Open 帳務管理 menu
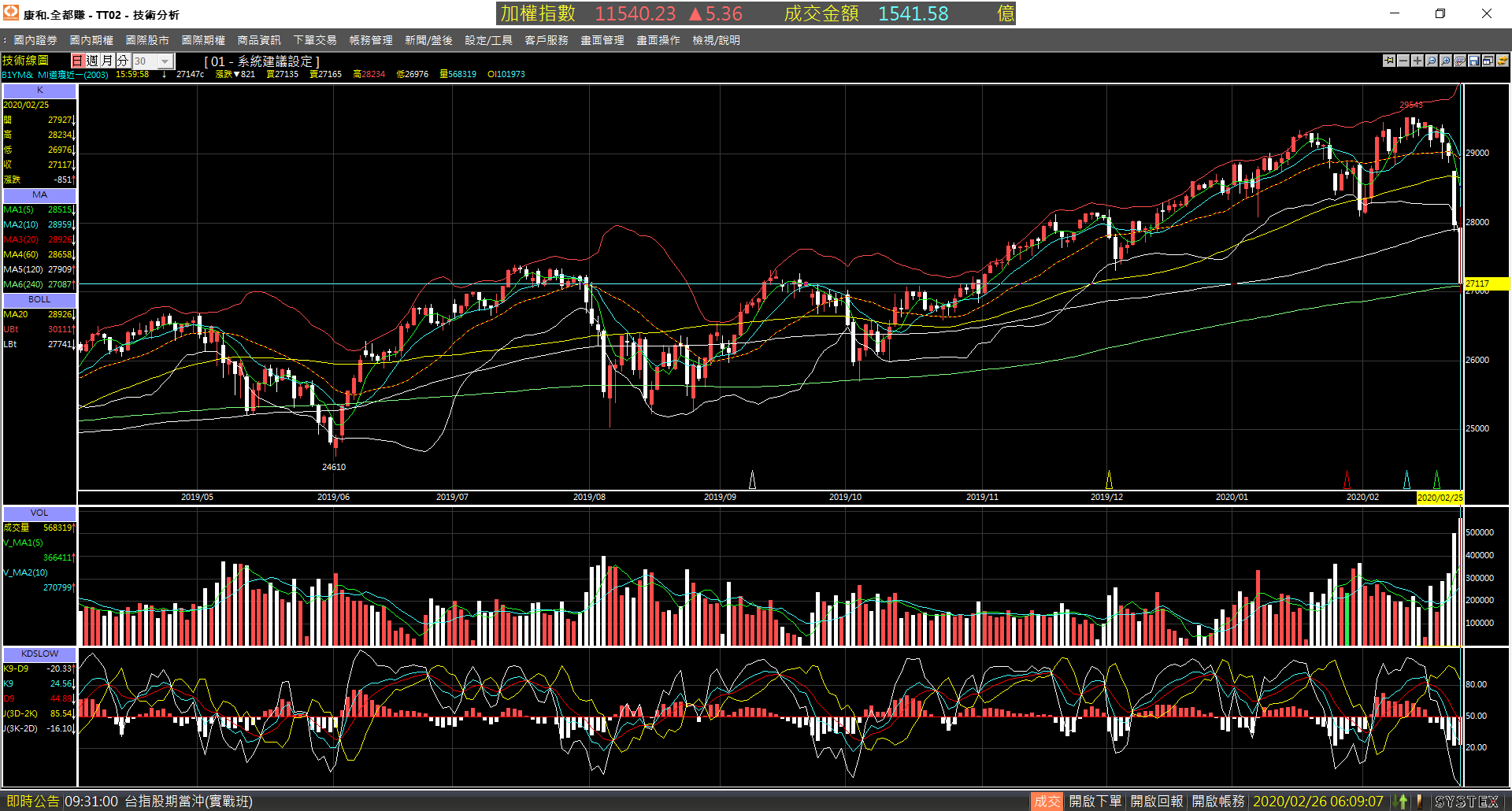 (371, 40)
